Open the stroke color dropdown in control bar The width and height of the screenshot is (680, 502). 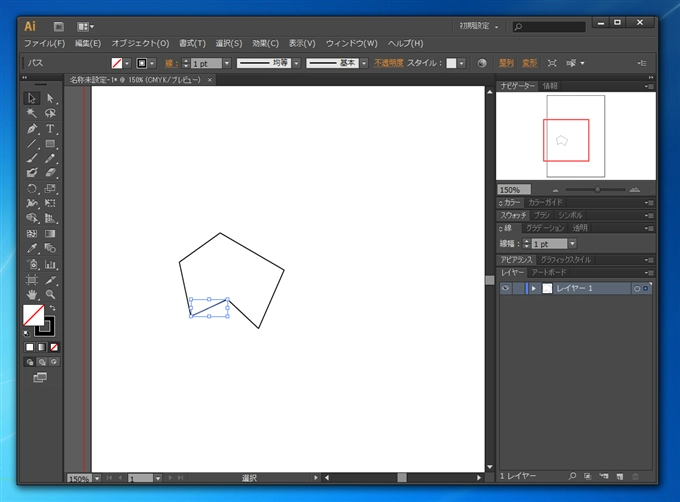coord(152,63)
